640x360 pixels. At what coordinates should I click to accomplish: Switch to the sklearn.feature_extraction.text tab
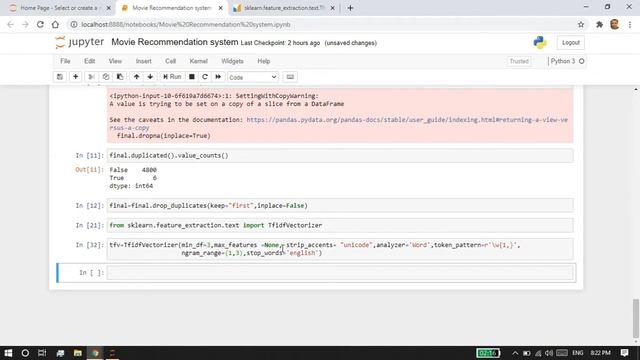pyautogui.click(x=284, y=8)
